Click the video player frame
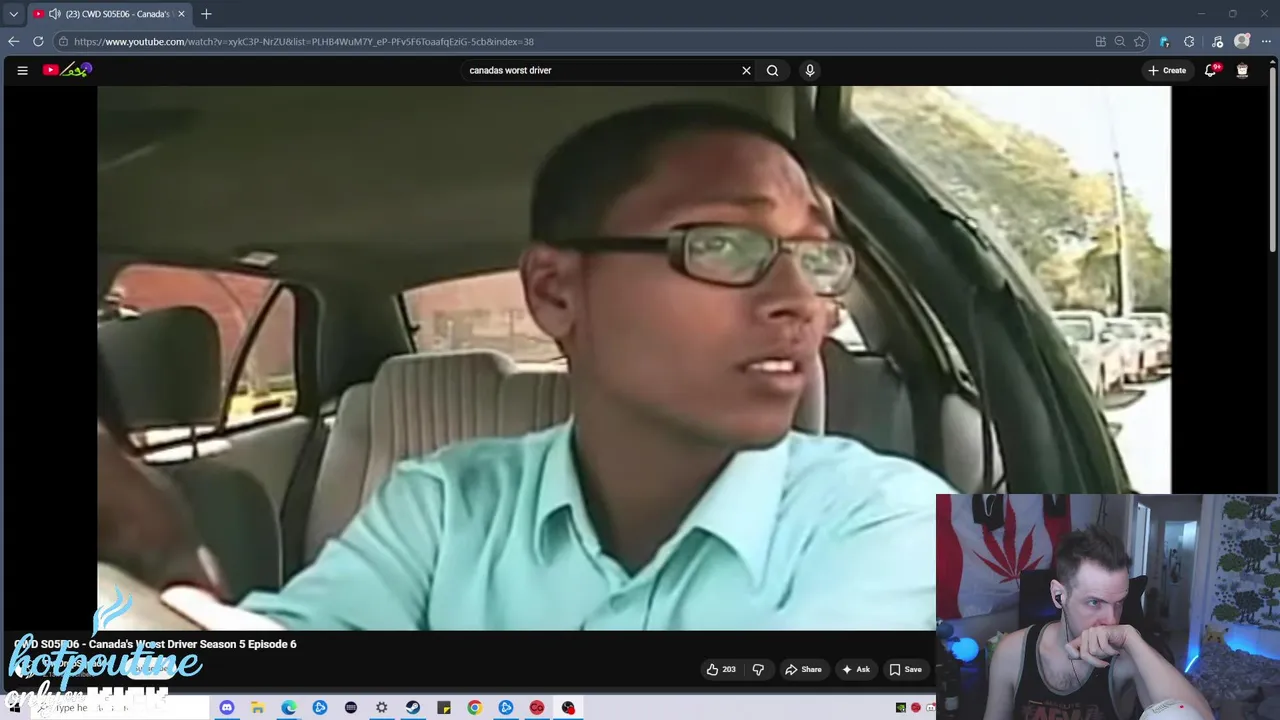 (634, 357)
